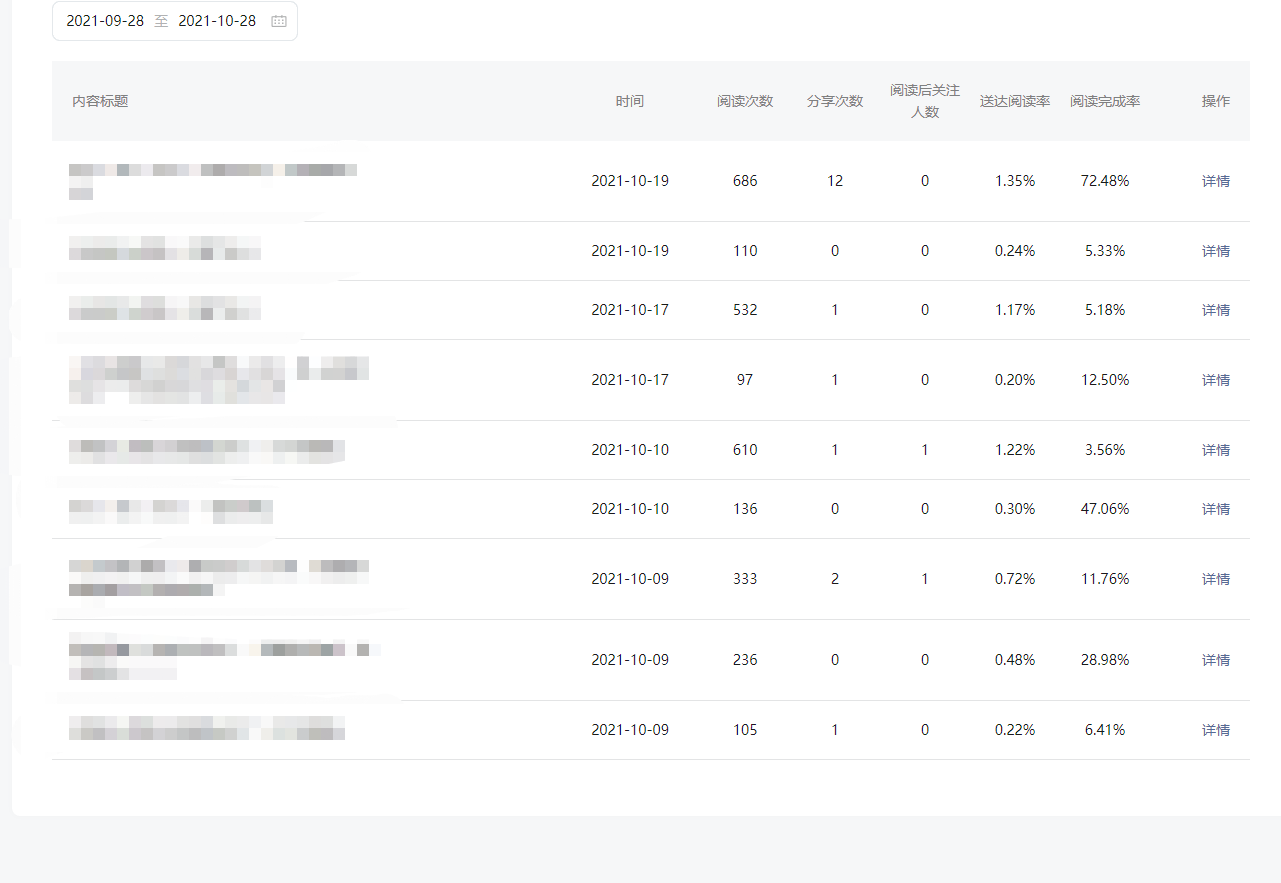Click the 内容标题 column header
The image size is (1281, 883).
coord(100,101)
